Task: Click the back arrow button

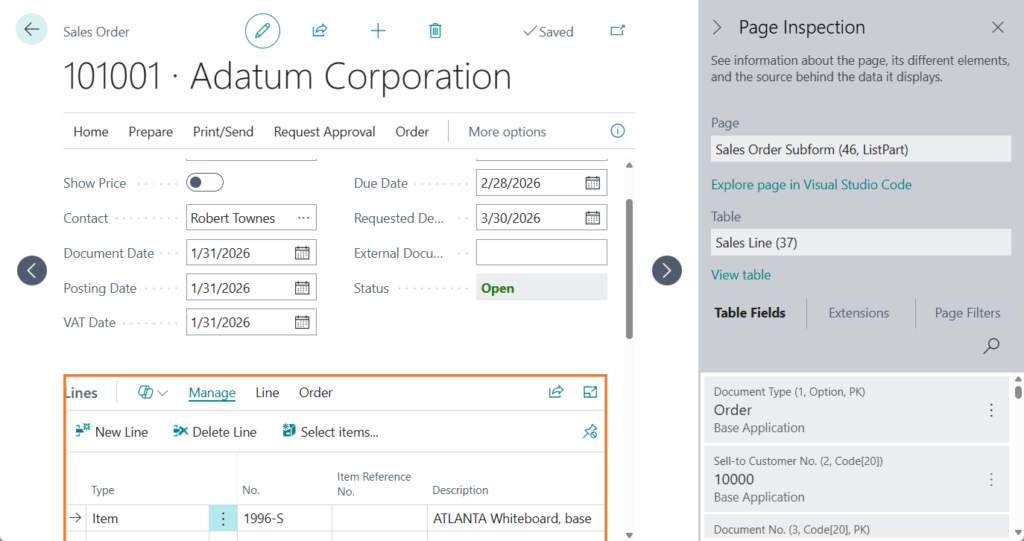Action: 32,29
